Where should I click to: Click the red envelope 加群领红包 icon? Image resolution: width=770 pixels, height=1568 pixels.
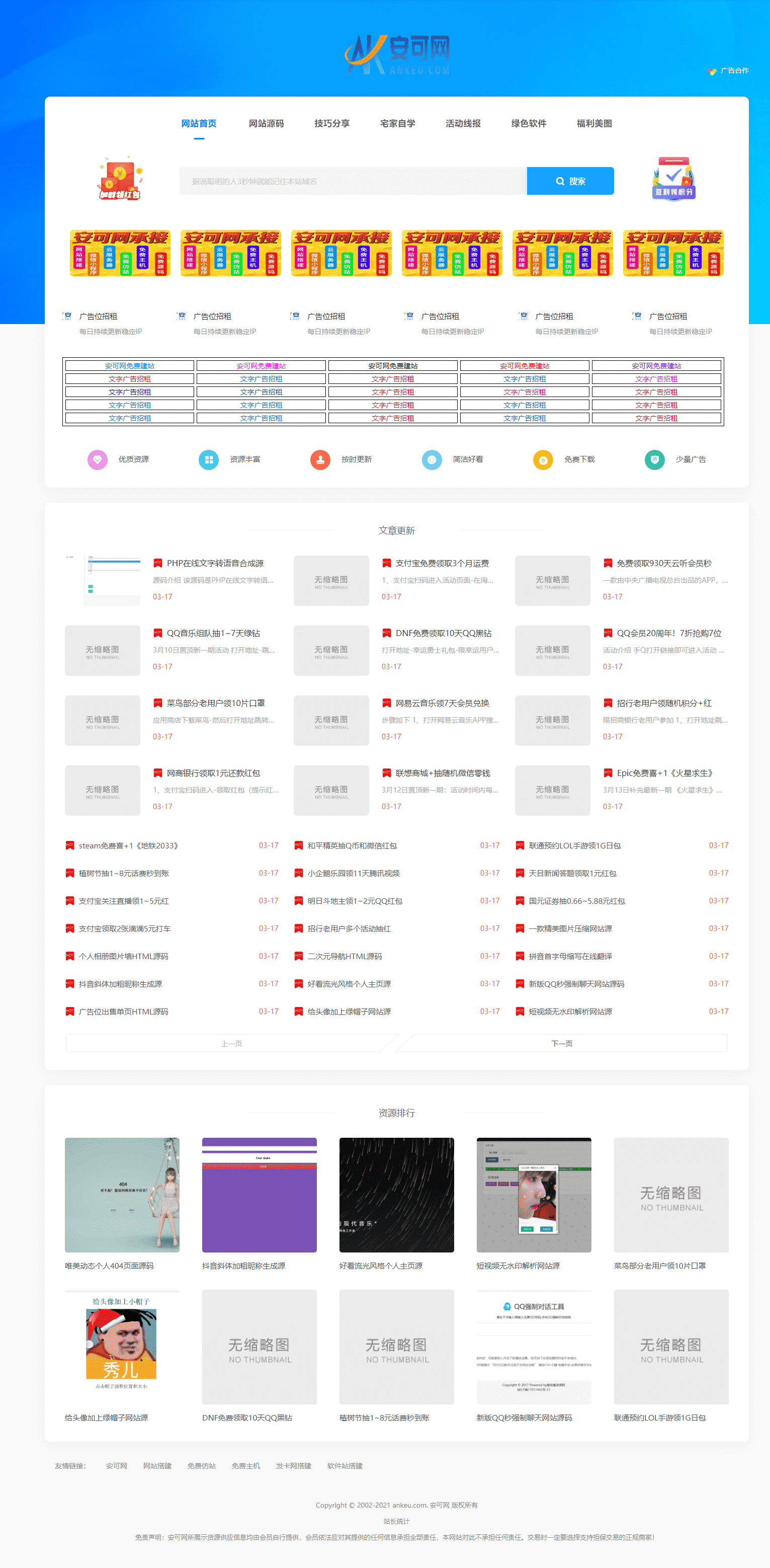120,178
